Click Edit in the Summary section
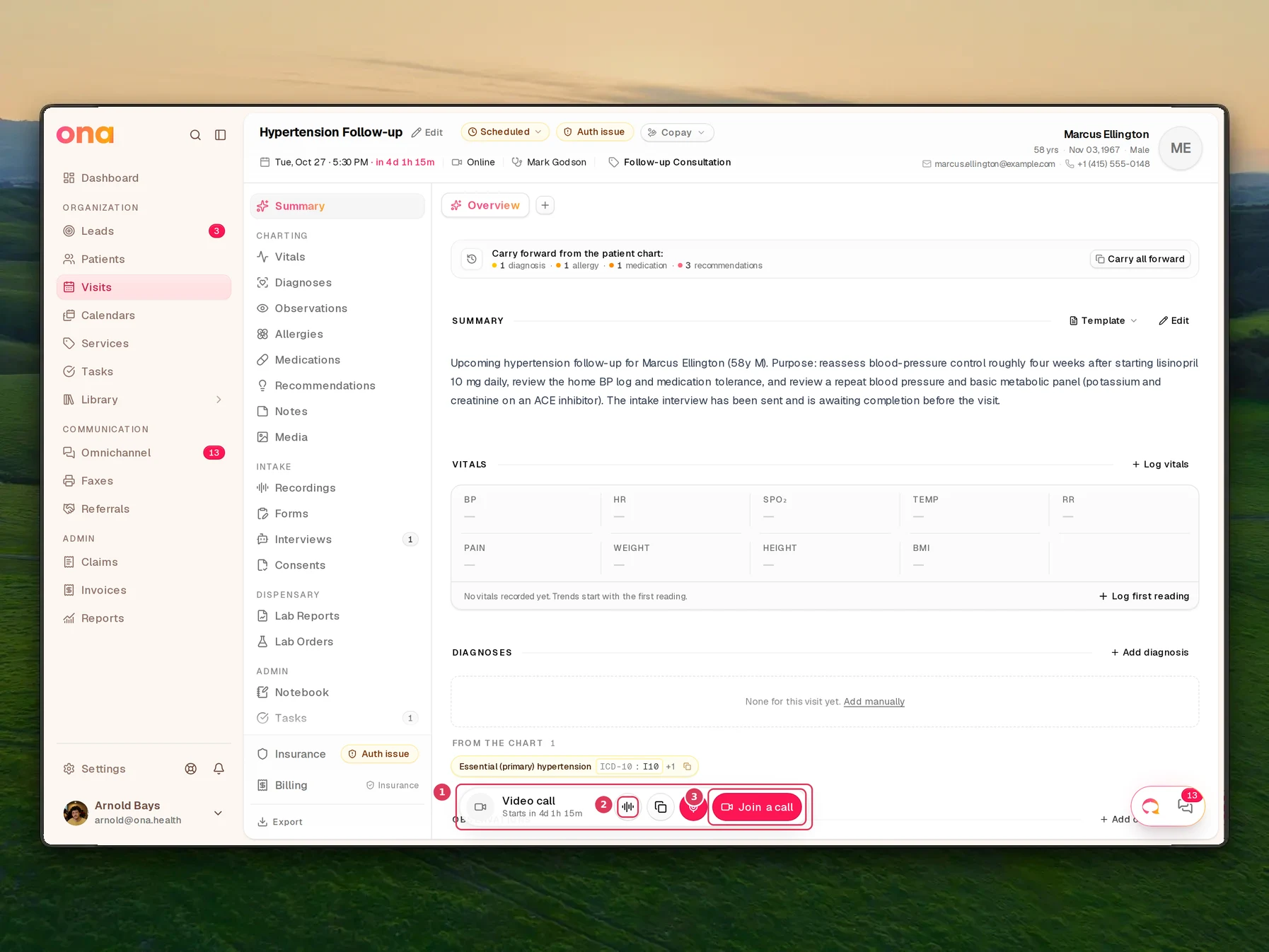Screen dimensions: 1269x952 pyautogui.click(x=1174, y=320)
